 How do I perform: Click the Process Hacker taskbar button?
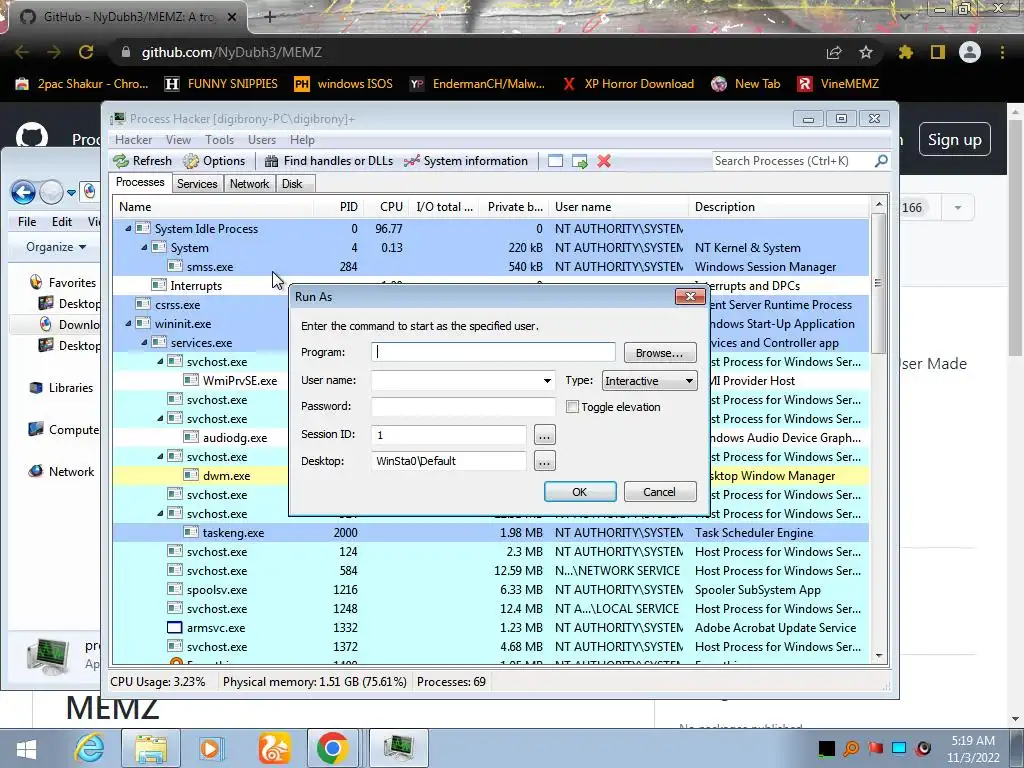coord(398,748)
